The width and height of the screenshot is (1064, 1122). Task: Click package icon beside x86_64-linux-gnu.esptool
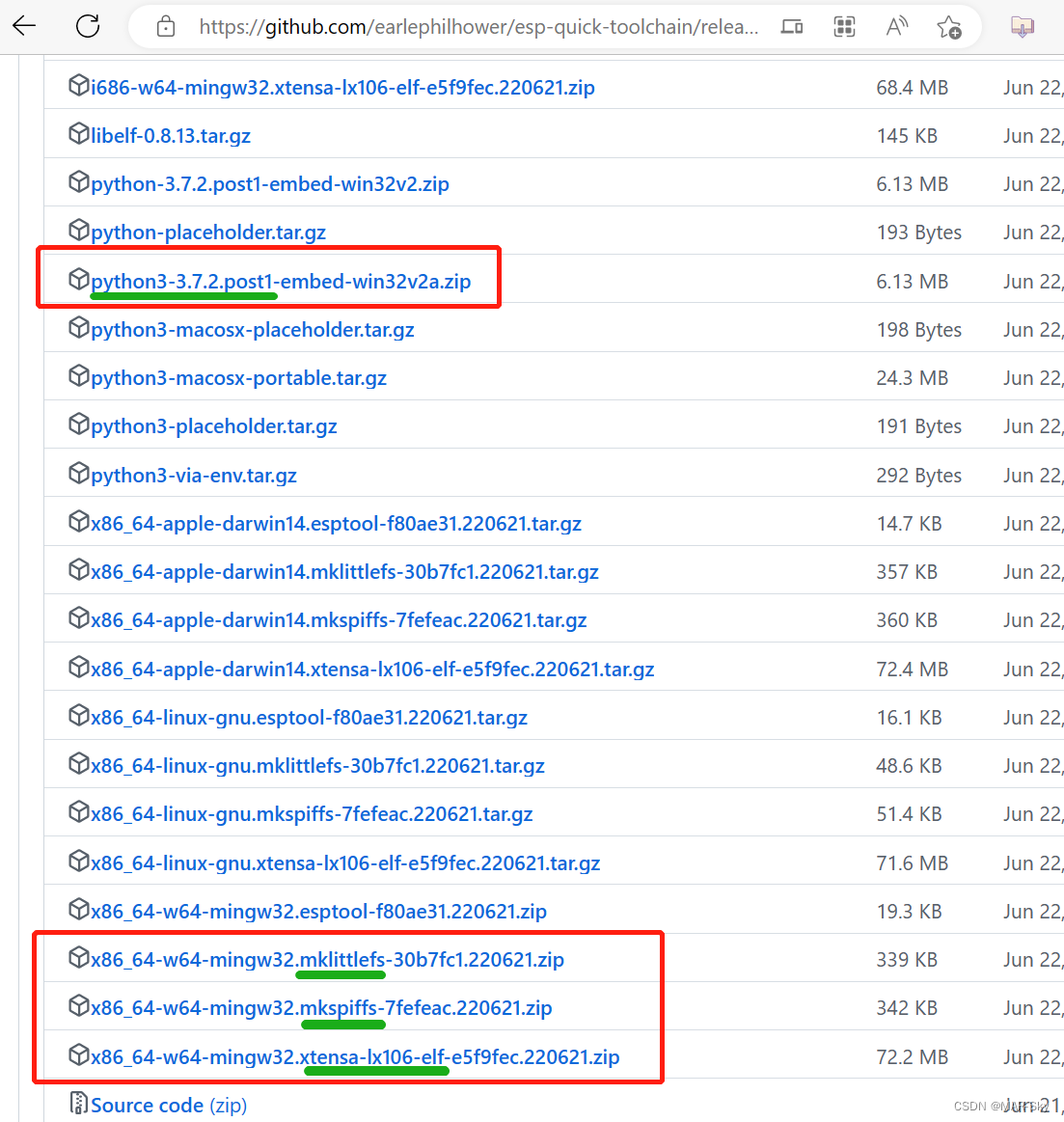[78, 716]
